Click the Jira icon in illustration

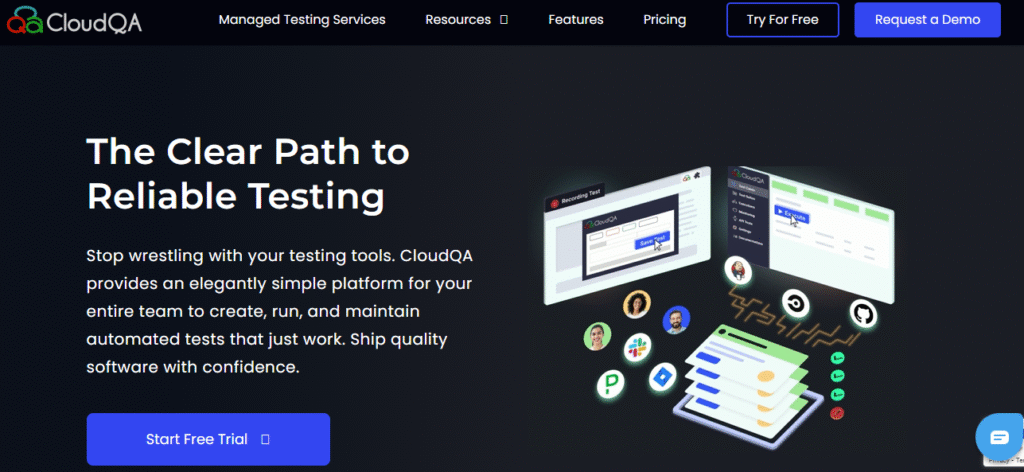662,377
